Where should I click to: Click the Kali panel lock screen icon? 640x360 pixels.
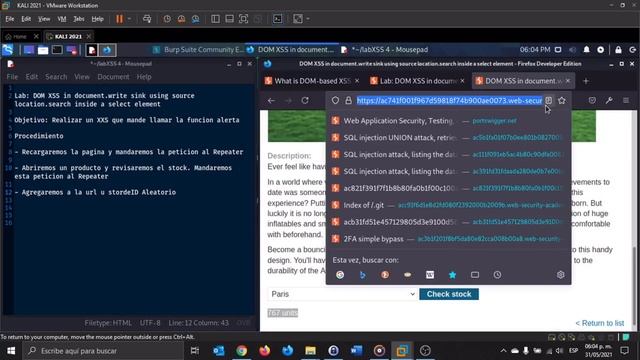[x=618, y=50]
